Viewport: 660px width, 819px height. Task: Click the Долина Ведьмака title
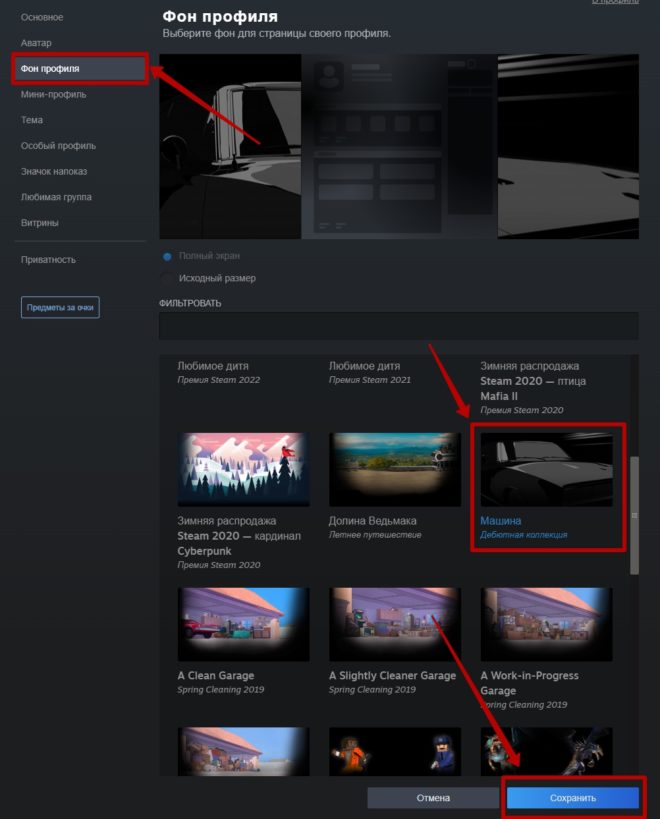pos(372,521)
